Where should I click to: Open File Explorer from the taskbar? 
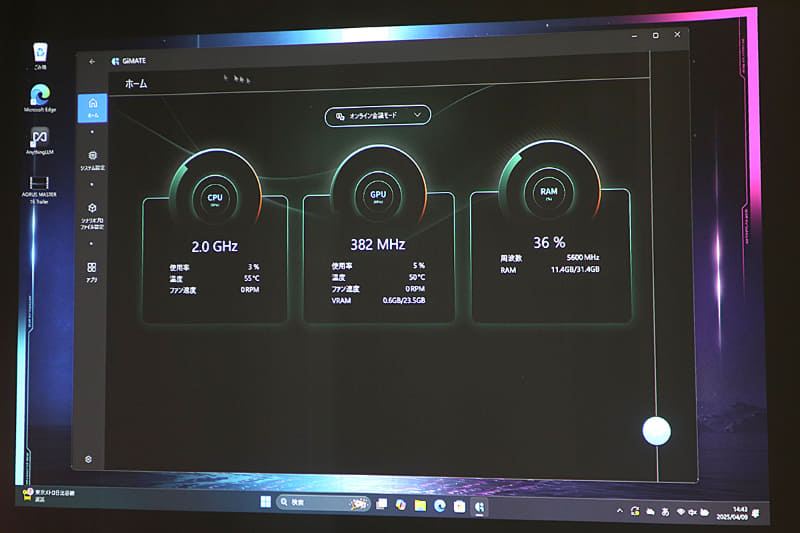[420, 505]
